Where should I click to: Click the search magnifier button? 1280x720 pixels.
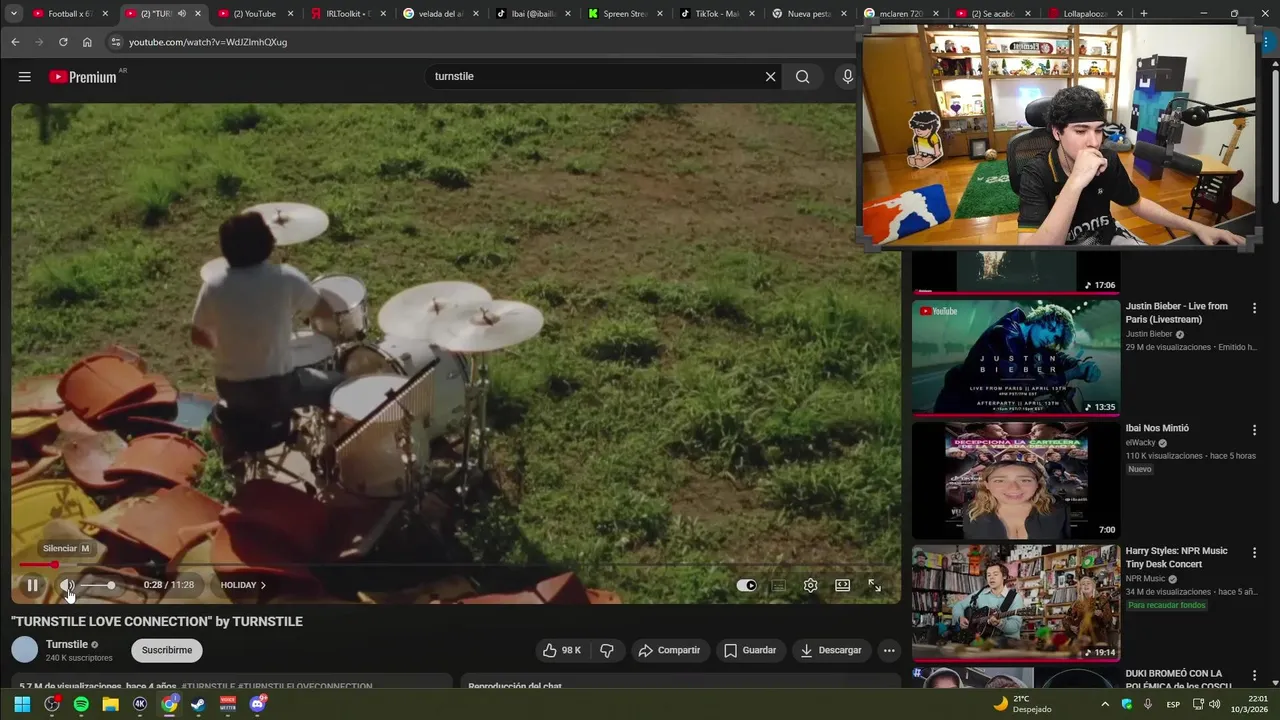coord(803,77)
